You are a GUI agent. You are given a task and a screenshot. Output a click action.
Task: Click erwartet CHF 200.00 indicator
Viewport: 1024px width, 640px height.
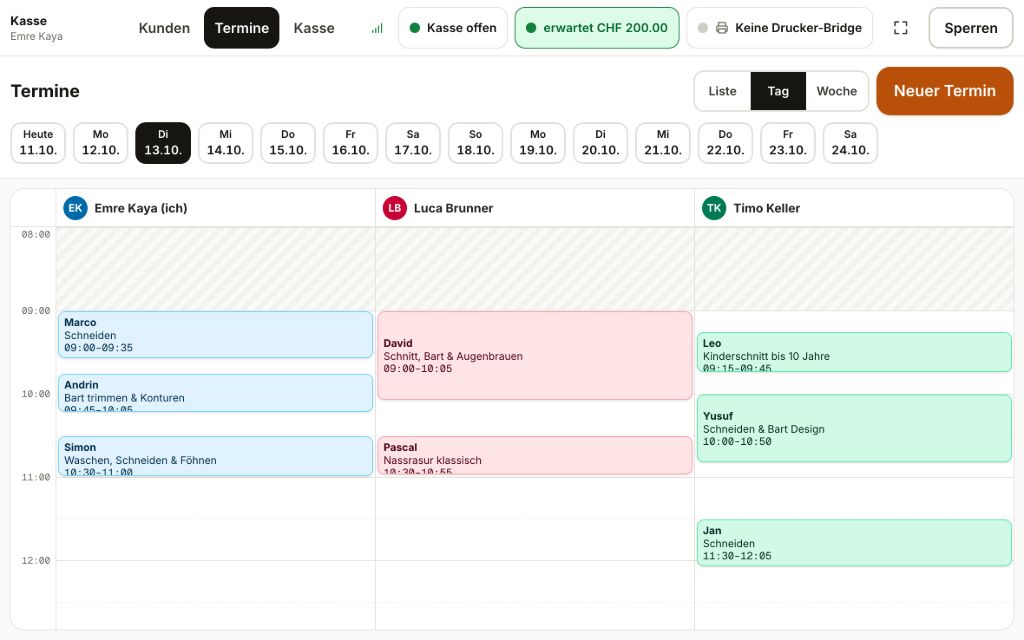(597, 28)
